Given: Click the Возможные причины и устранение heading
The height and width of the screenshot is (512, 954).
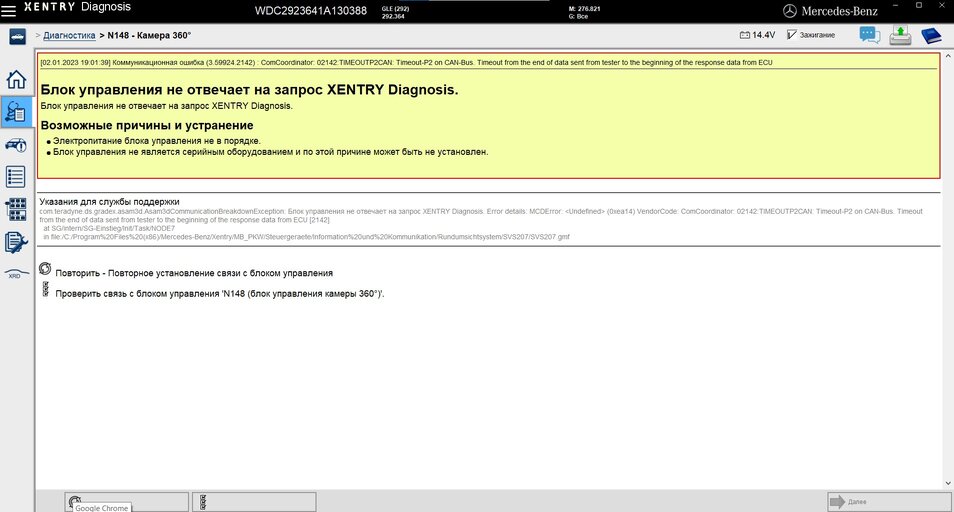Looking at the screenshot, I should 147,125.
